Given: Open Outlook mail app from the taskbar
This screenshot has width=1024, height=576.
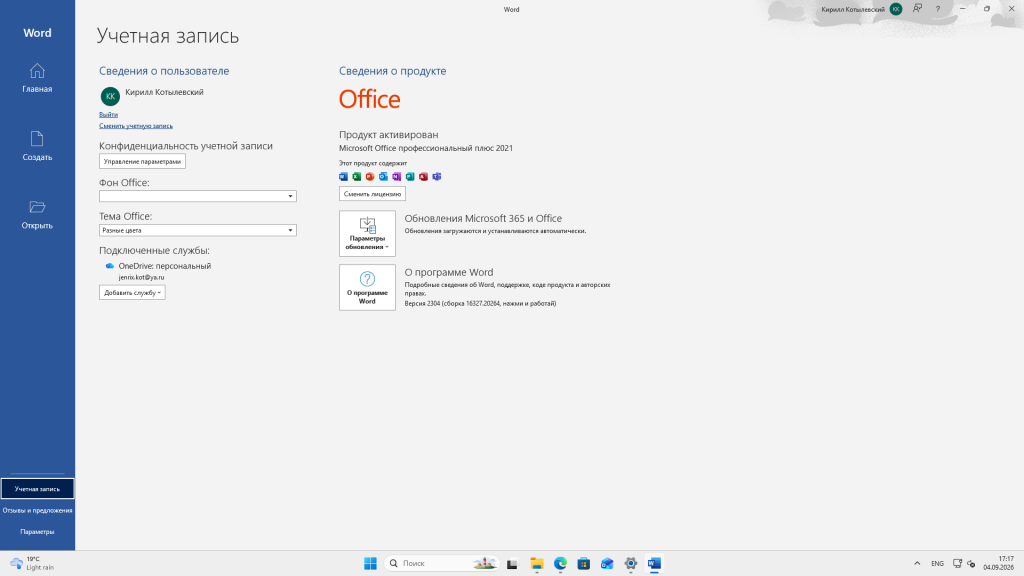Looking at the screenshot, I should (607, 563).
